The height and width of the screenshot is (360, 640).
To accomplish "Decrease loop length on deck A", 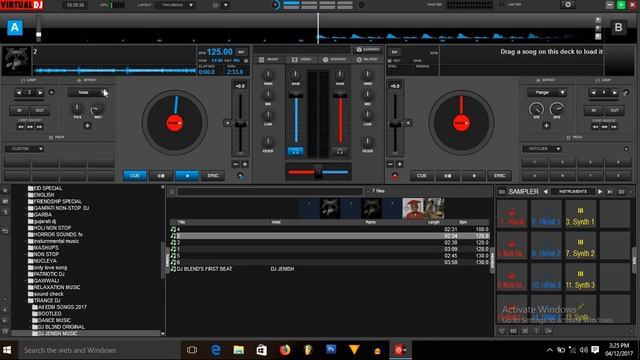I will pyautogui.click(x=19, y=93).
